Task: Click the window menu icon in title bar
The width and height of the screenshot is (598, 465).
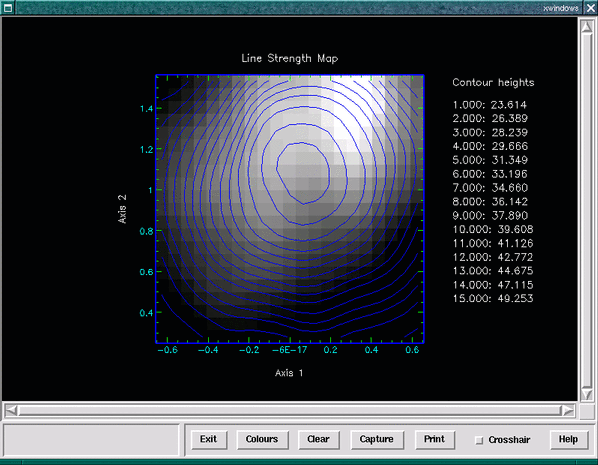Action: [7, 7]
